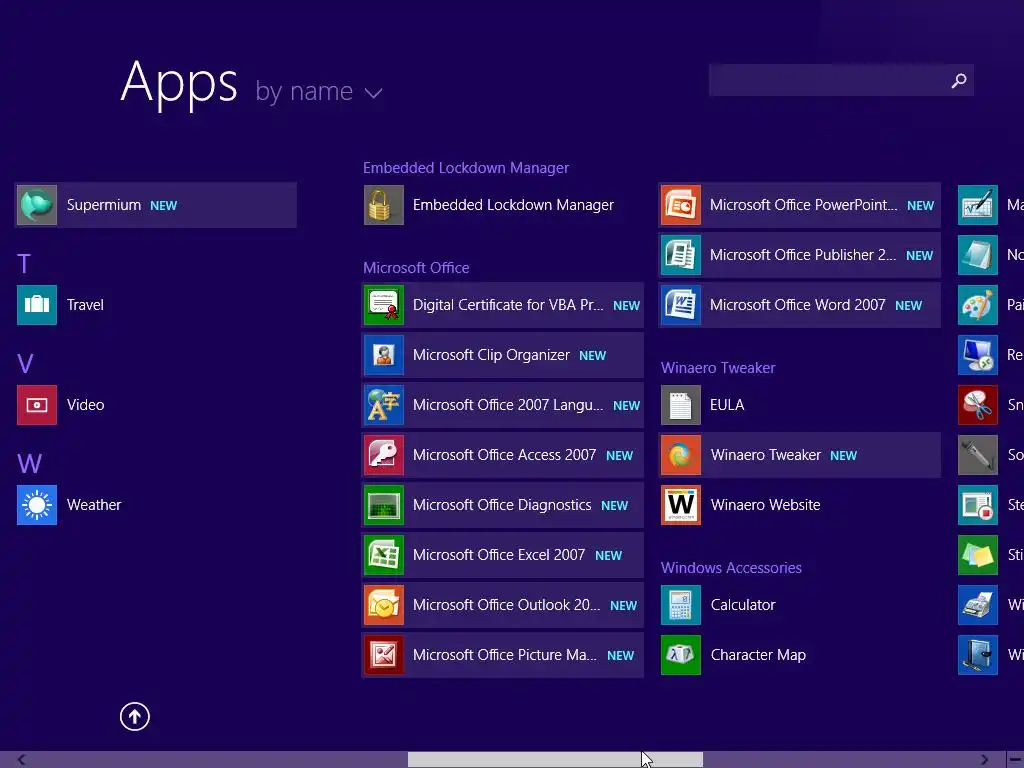Expand the 'by name' sort dropdown

click(x=319, y=92)
